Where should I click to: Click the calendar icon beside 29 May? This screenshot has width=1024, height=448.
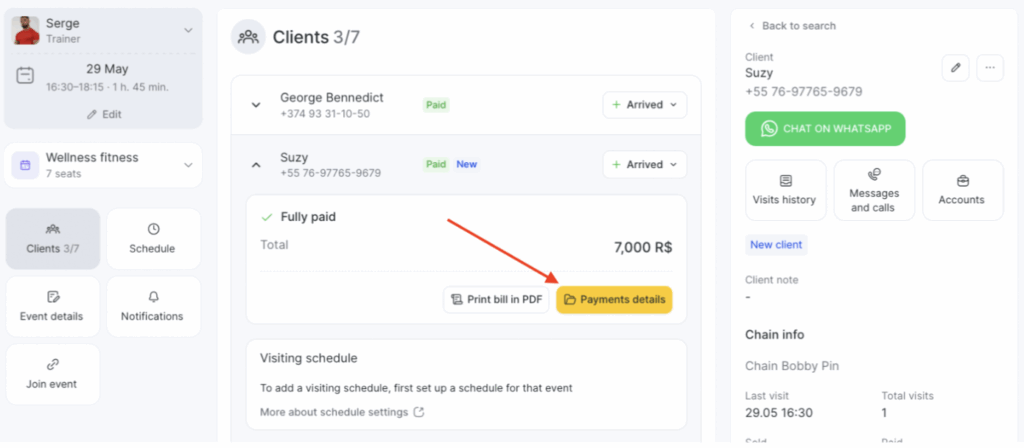click(26, 76)
